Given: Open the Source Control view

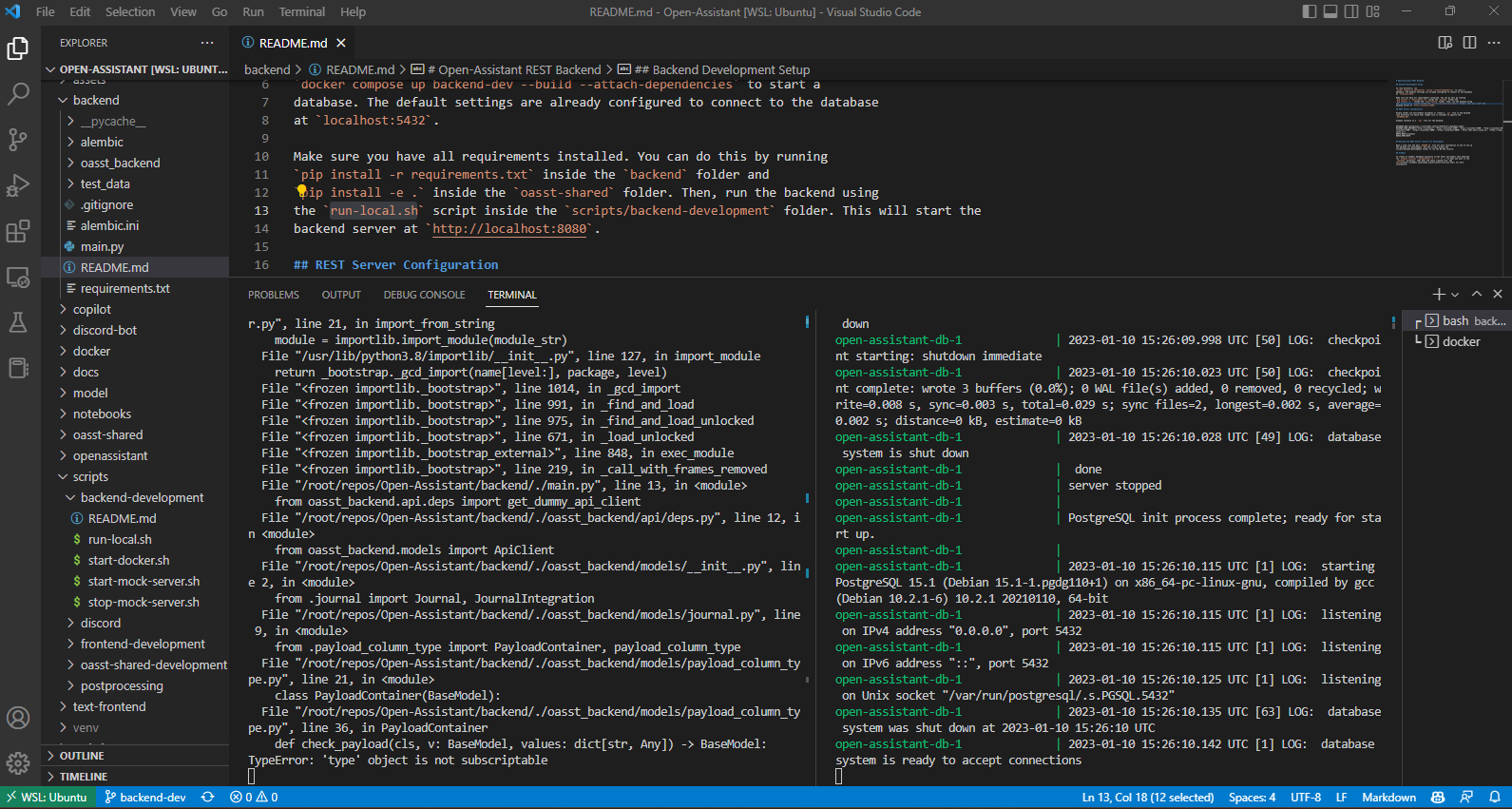Looking at the screenshot, I should click(x=18, y=140).
